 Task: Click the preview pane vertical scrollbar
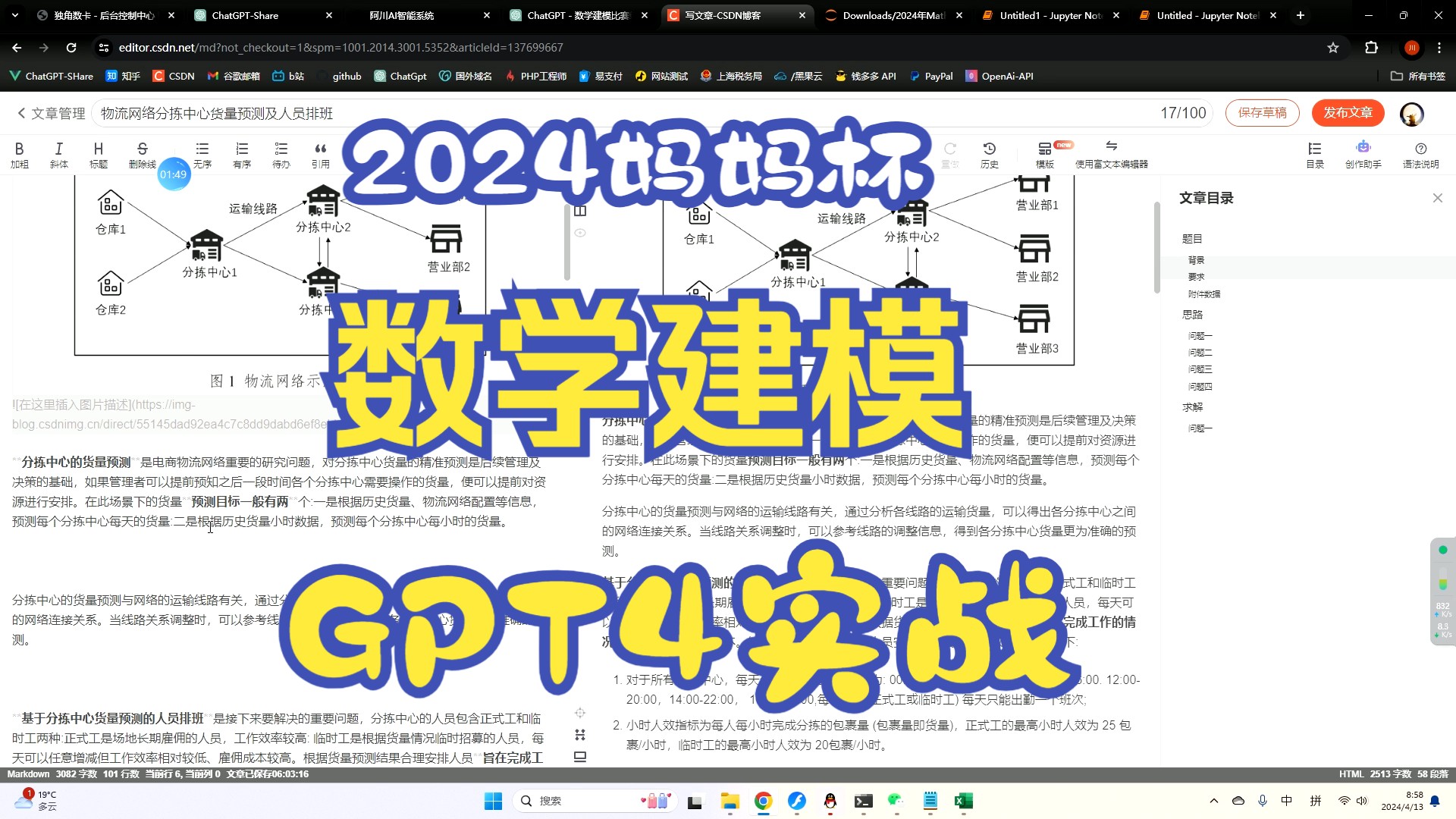pos(1156,247)
